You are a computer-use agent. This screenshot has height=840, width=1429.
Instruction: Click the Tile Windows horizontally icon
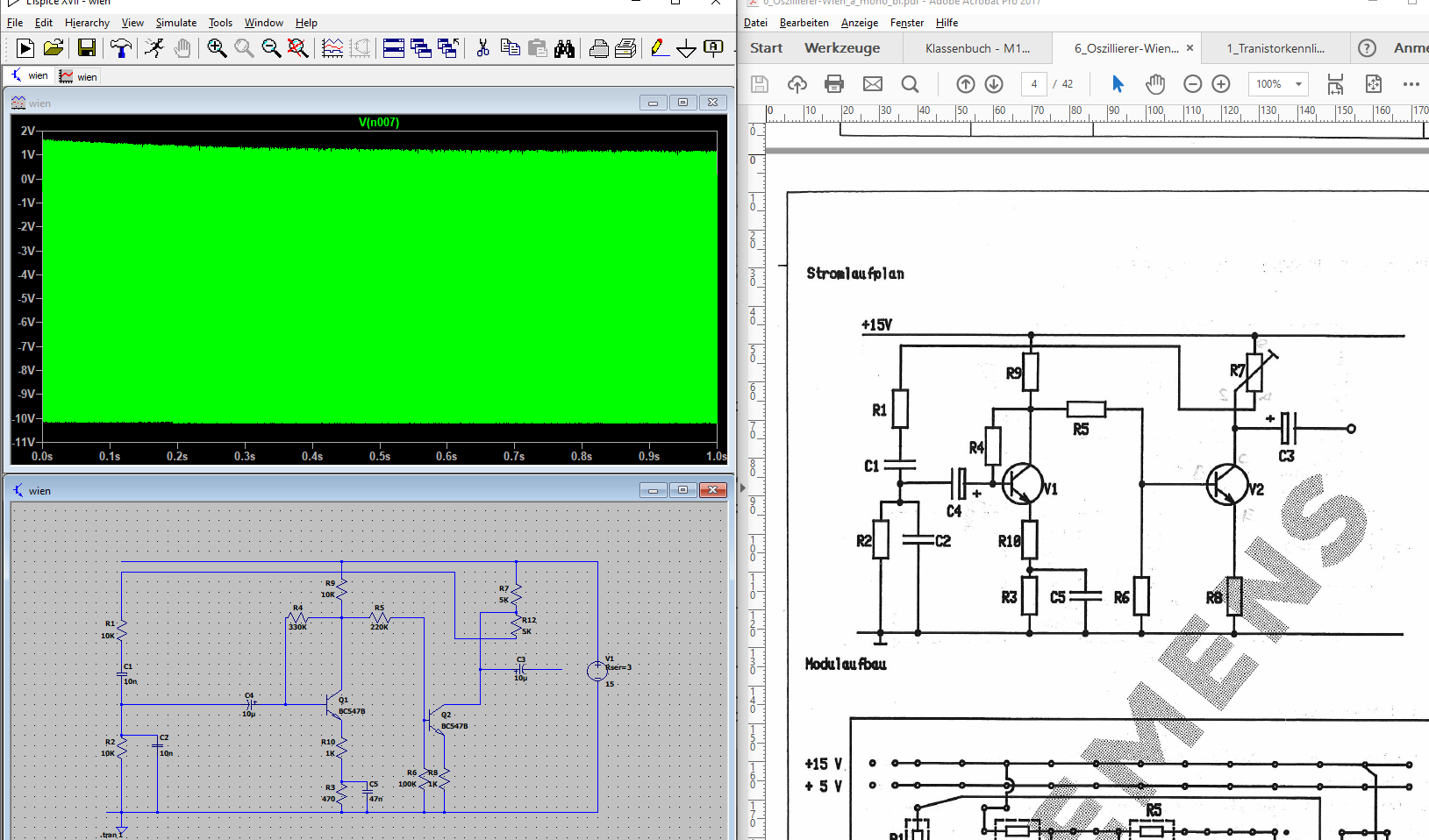point(394,48)
